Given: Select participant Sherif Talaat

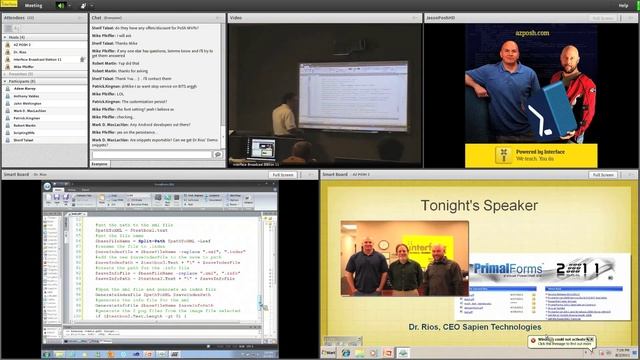Looking at the screenshot, I should pyautogui.click(x=44, y=140).
